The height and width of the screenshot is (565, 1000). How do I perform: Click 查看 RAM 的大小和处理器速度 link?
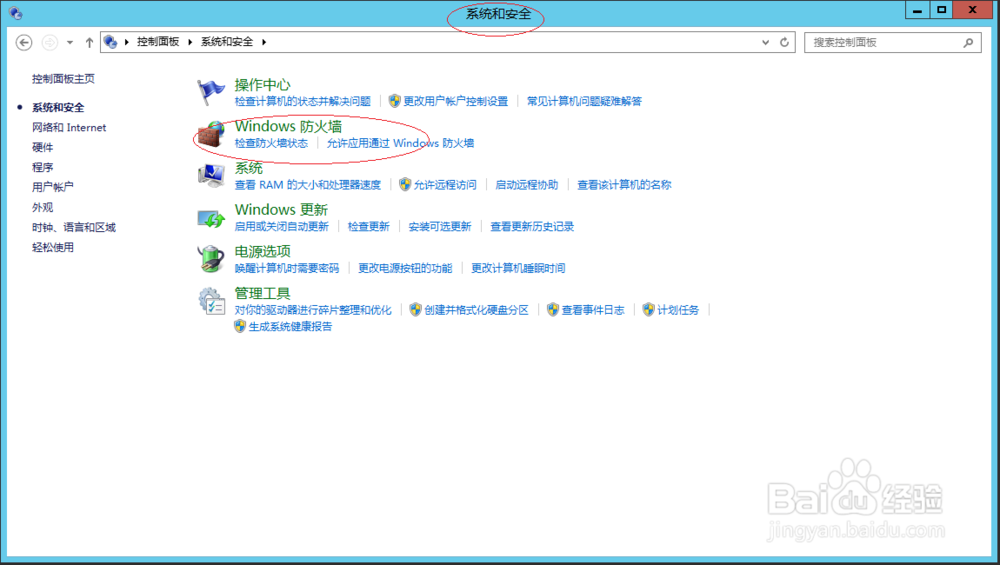click(307, 184)
